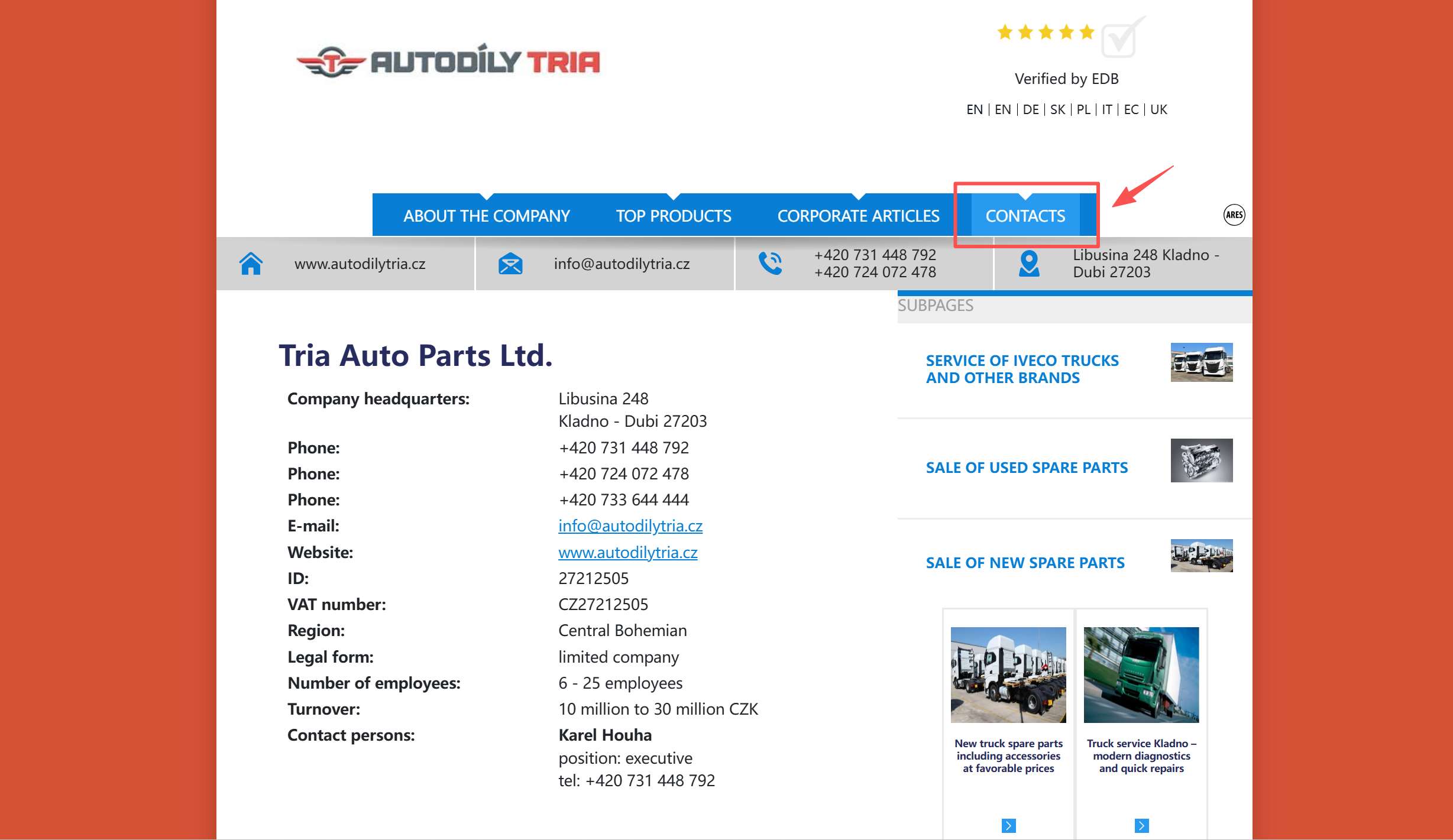Click arrow under New truck spare parts

coord(1008,825)
